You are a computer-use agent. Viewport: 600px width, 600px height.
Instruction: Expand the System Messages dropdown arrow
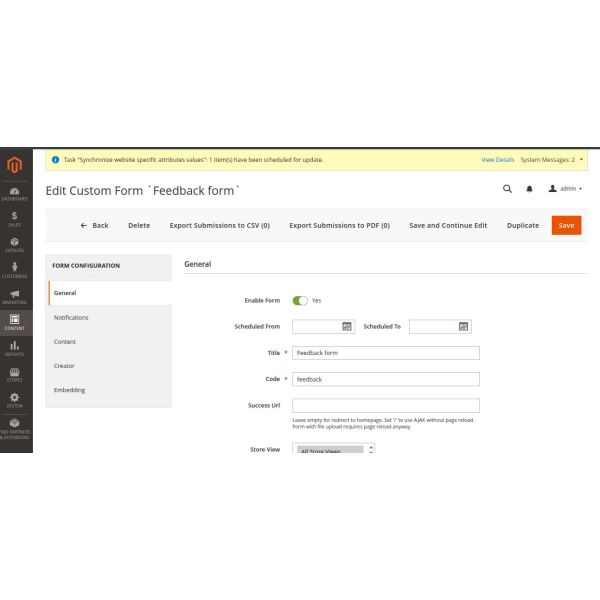(x=581, y=159)
